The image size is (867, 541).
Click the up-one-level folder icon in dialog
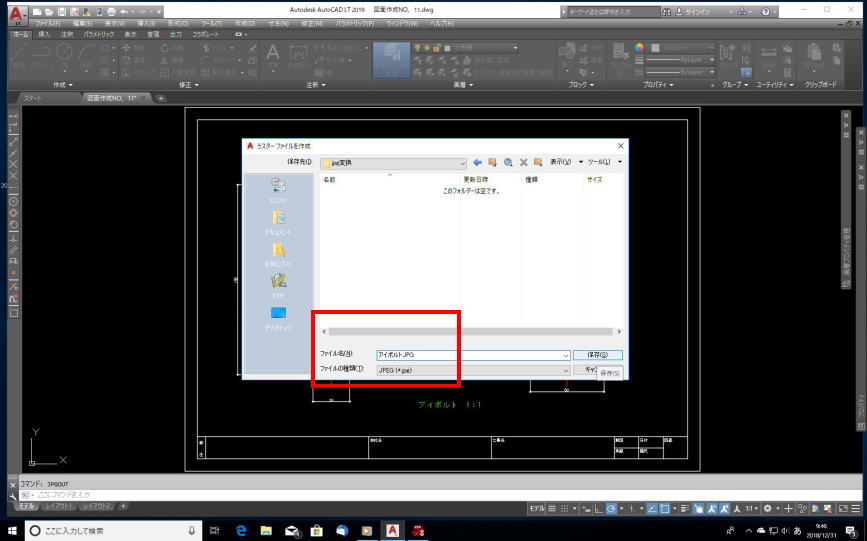[x=492, y=162]
